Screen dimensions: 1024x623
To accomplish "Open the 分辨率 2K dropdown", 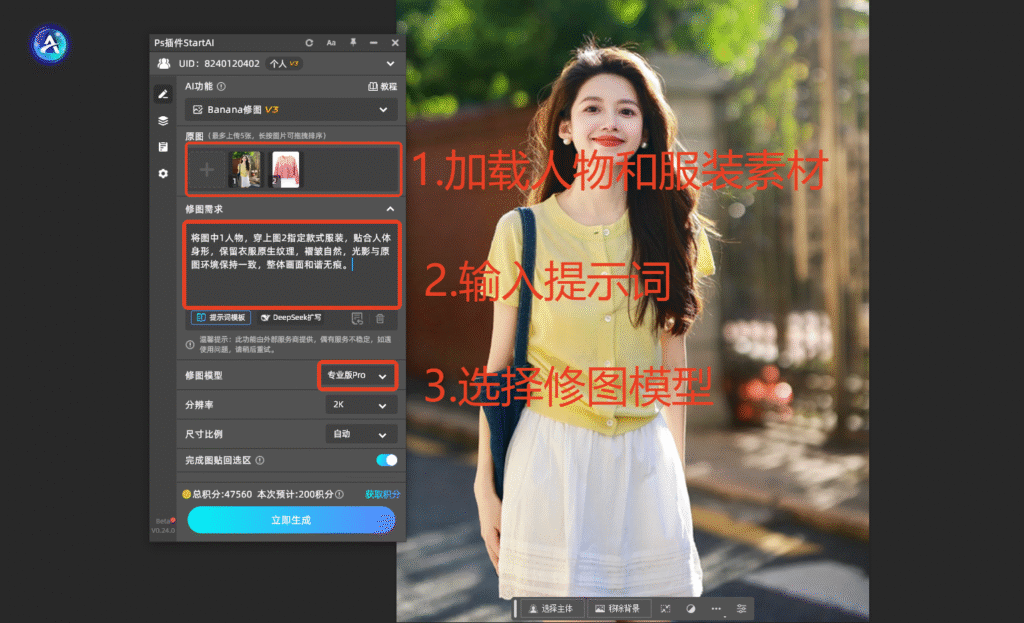I will pos(360,405).
